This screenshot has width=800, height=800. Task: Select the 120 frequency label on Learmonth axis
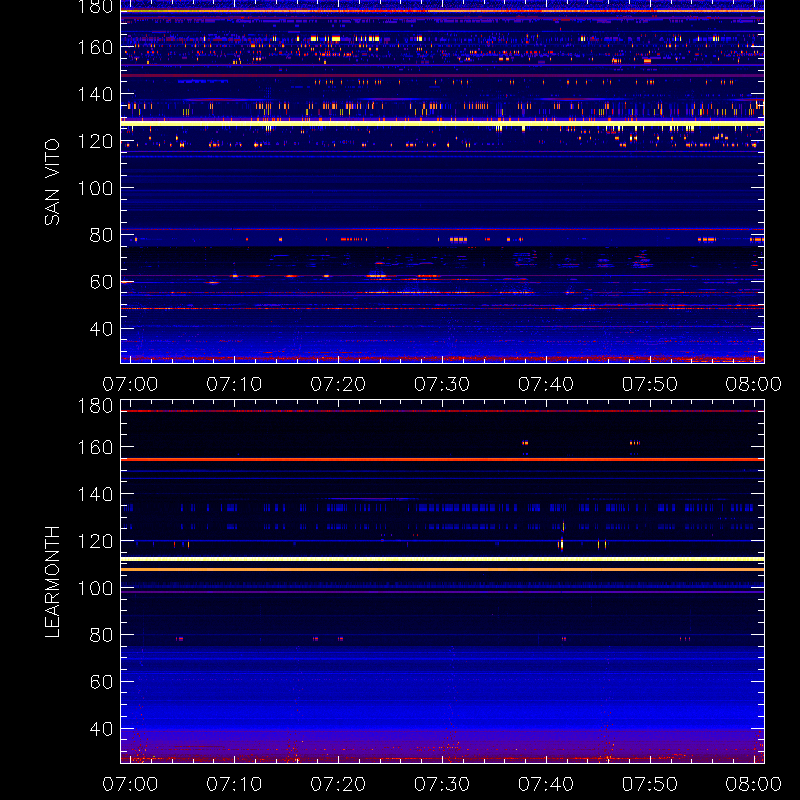point(95,541)
